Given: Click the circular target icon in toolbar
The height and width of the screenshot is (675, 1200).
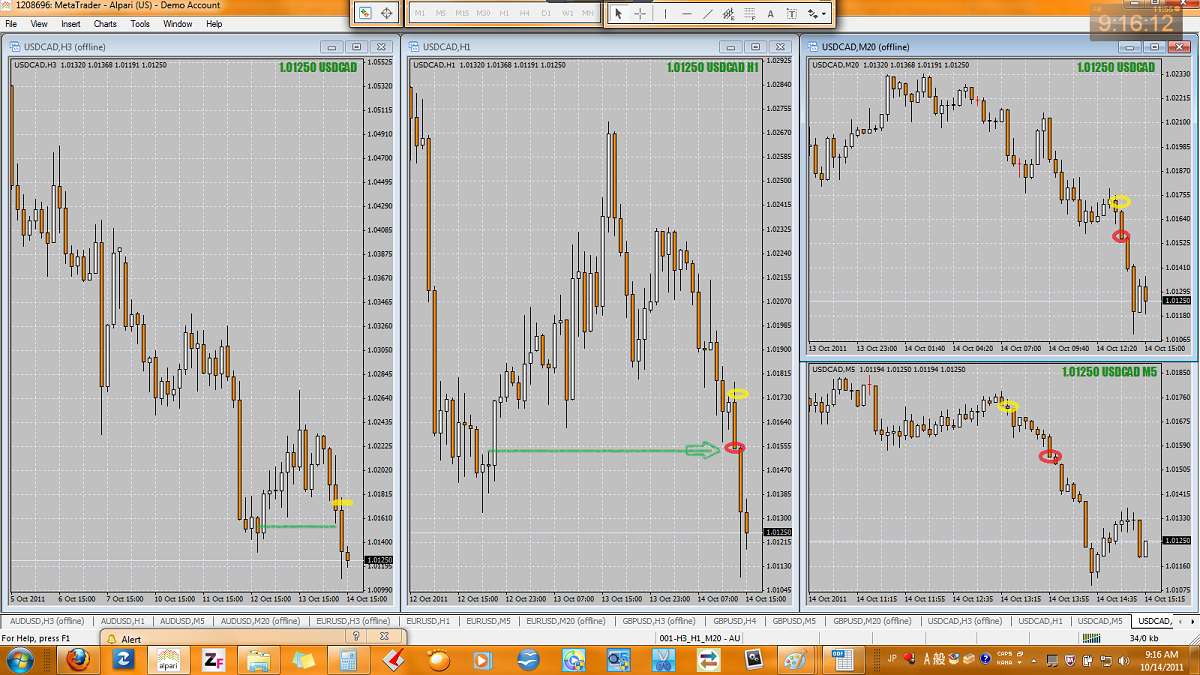Looking at the screenshot, I should pos(388,13).
